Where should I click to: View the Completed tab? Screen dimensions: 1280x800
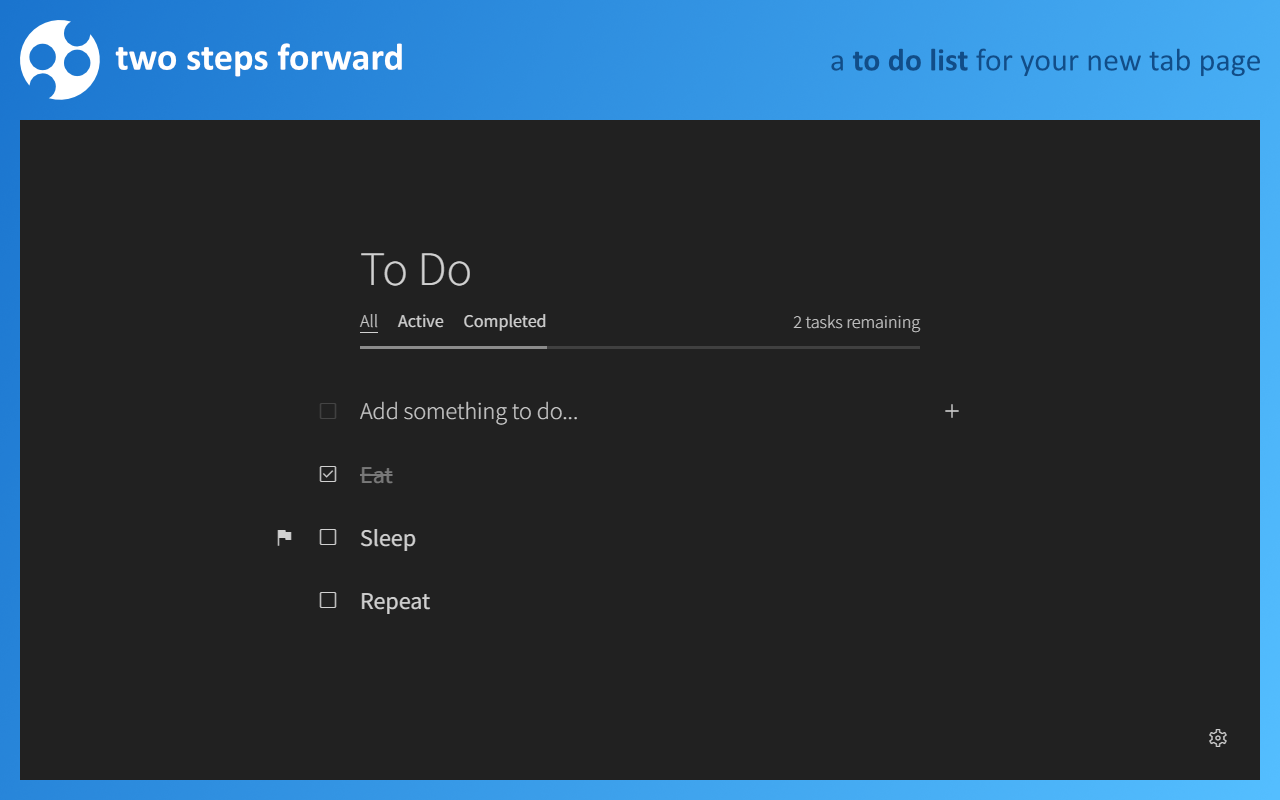(504, 321)
